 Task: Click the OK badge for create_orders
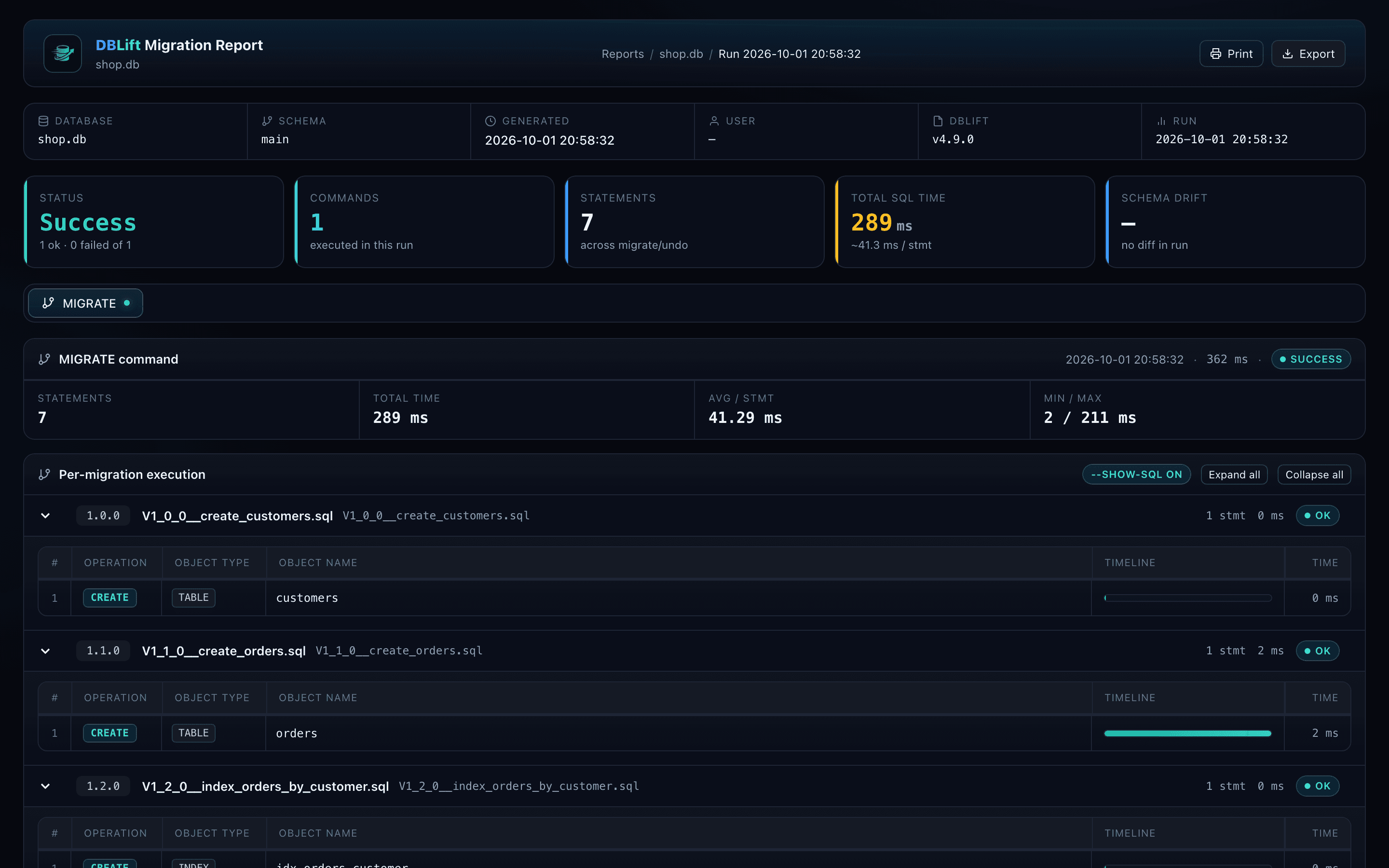[x=1318, y=651]
